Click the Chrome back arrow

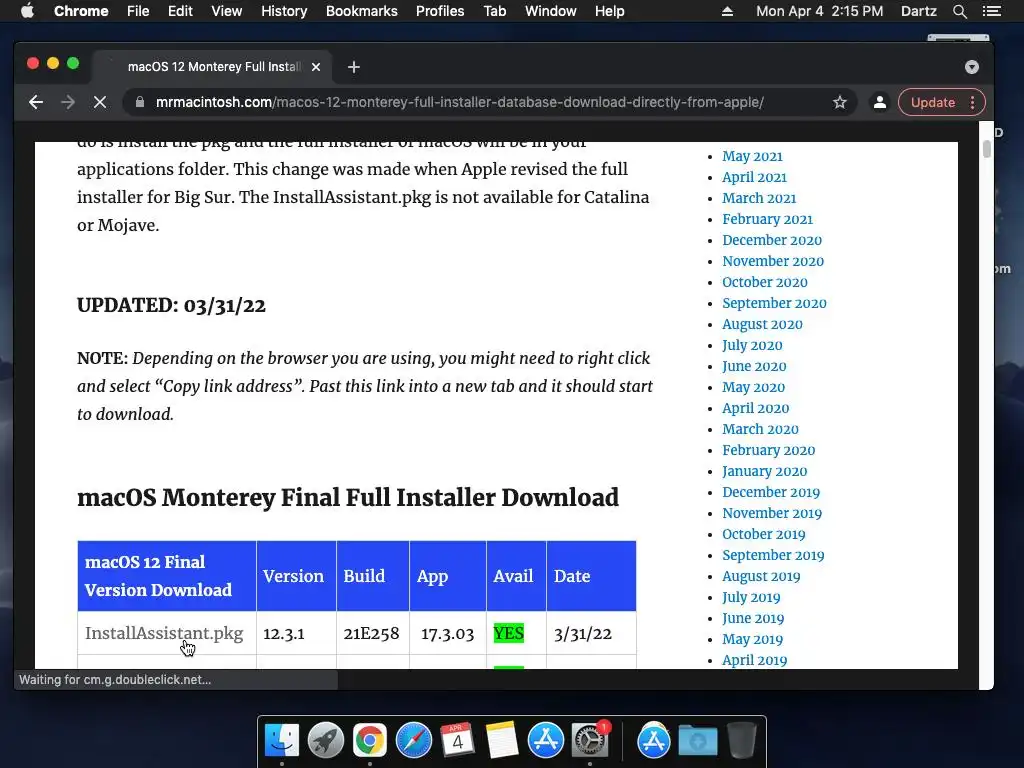[36, 102]
